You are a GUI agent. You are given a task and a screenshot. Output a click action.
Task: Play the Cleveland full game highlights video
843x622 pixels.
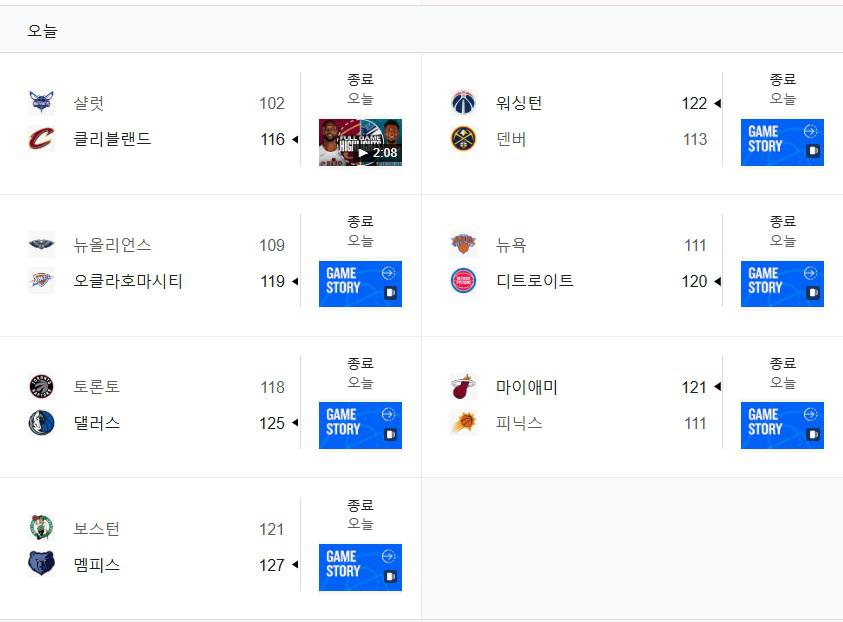[360, 142]
